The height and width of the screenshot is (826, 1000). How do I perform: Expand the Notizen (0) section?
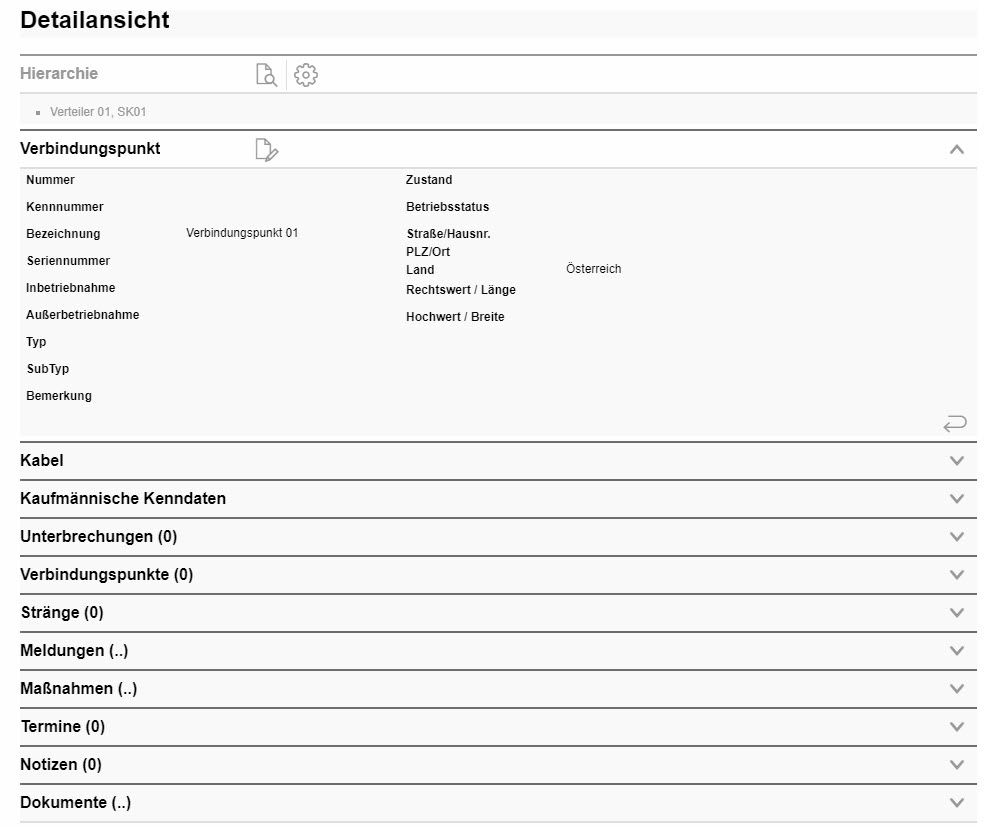coord(957,764)
